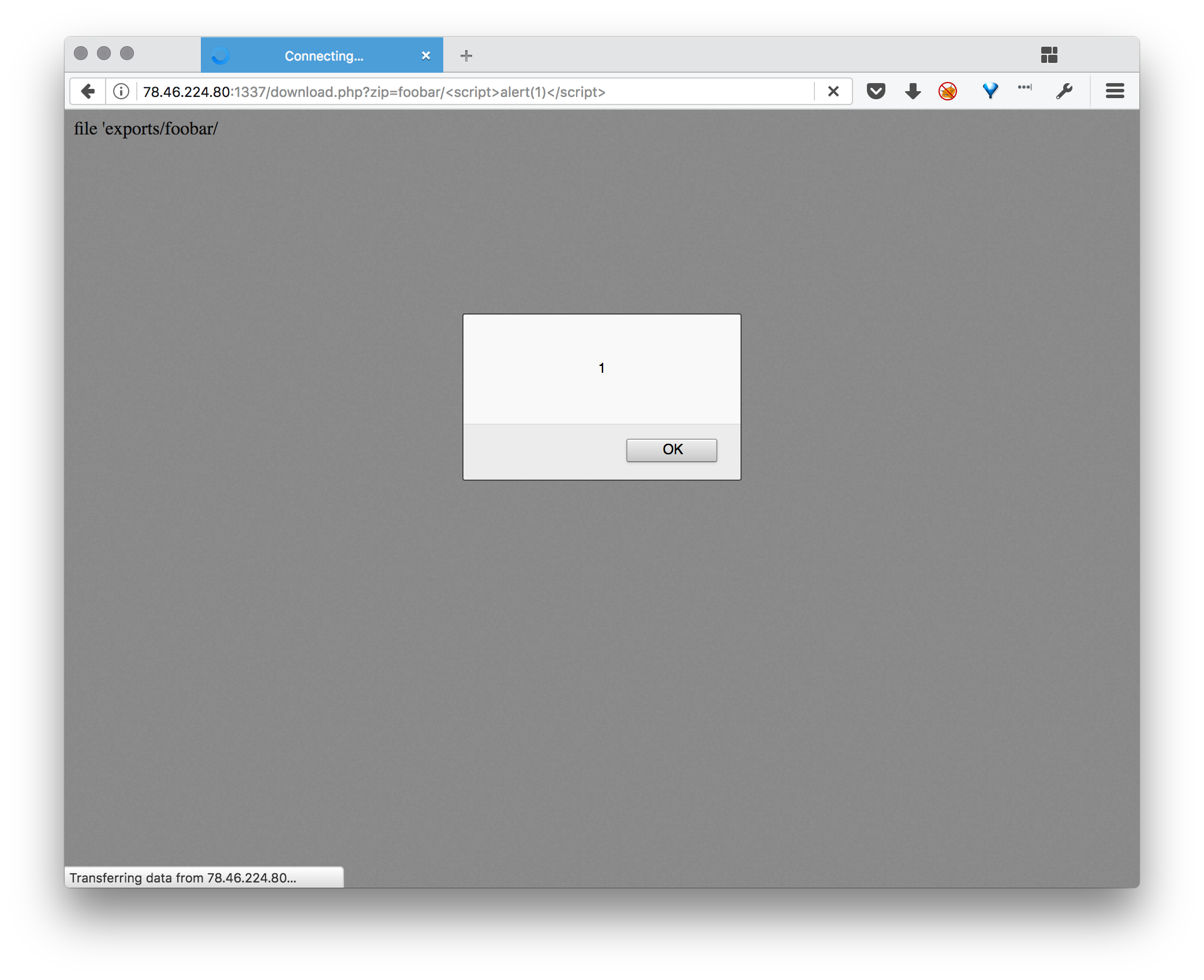Screen dimensions: 1204x980
Task: Click the alert message text '1'
Action: coord(601,368)
